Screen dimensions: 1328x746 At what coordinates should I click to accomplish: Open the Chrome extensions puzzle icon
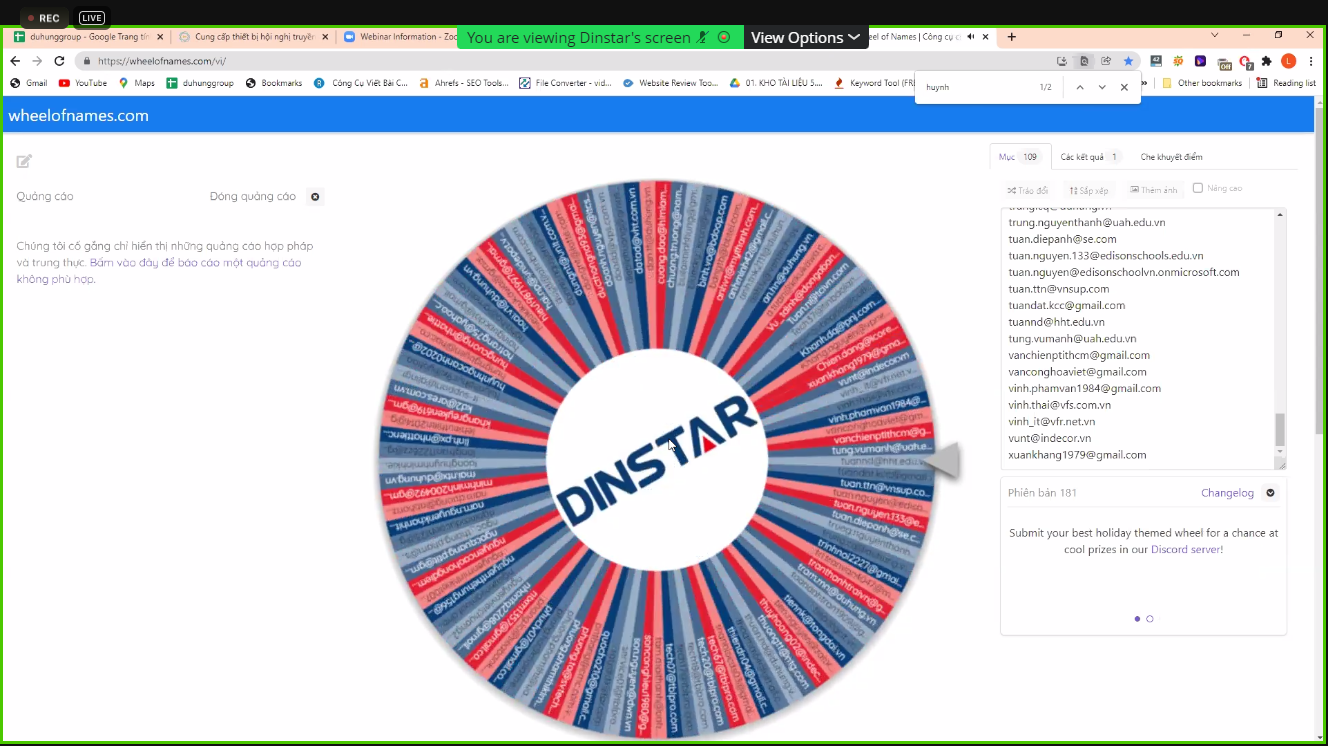click(1266, 60)
